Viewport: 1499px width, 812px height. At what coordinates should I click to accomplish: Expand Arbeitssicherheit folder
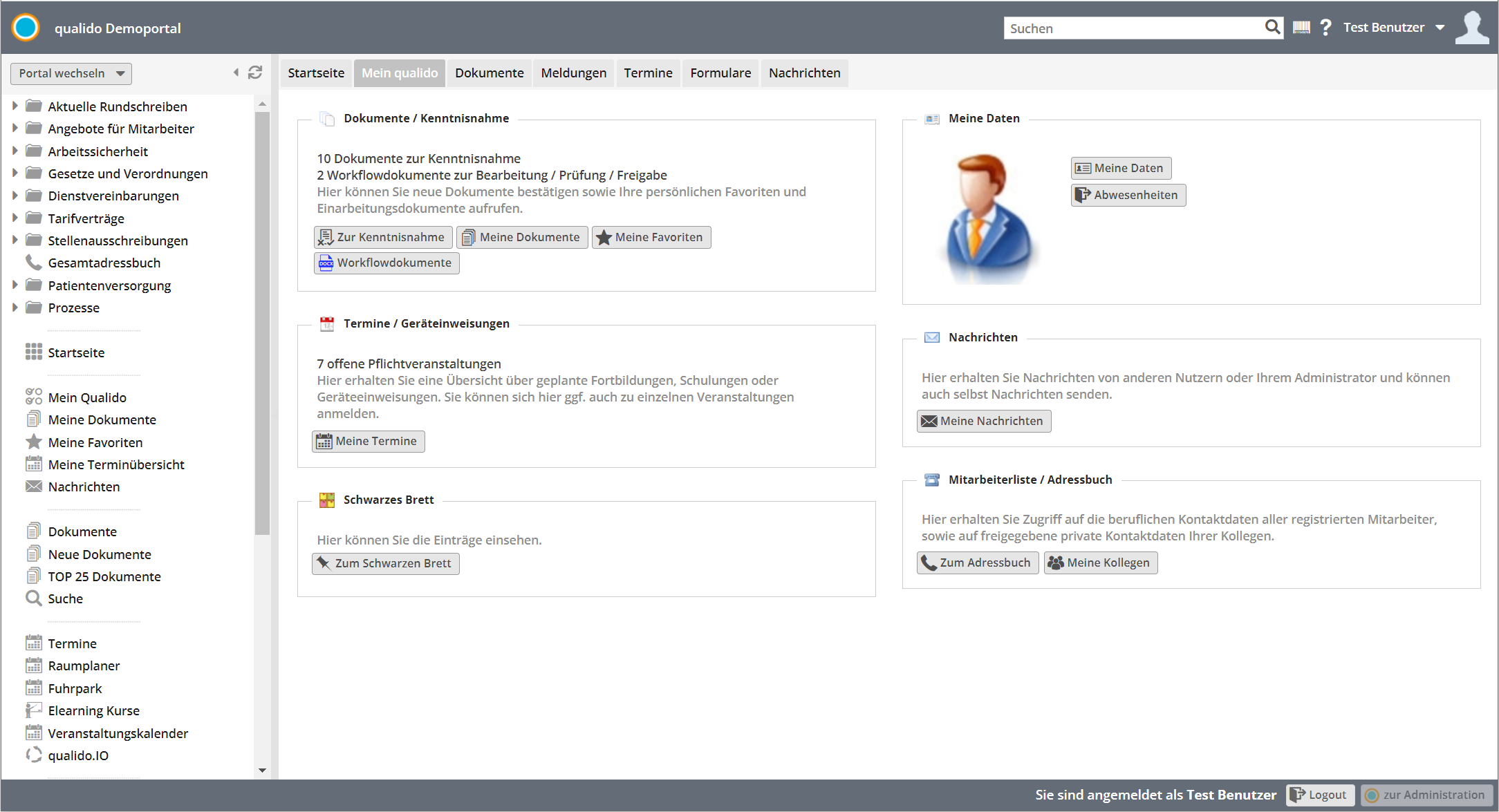[x=15, y=151]
